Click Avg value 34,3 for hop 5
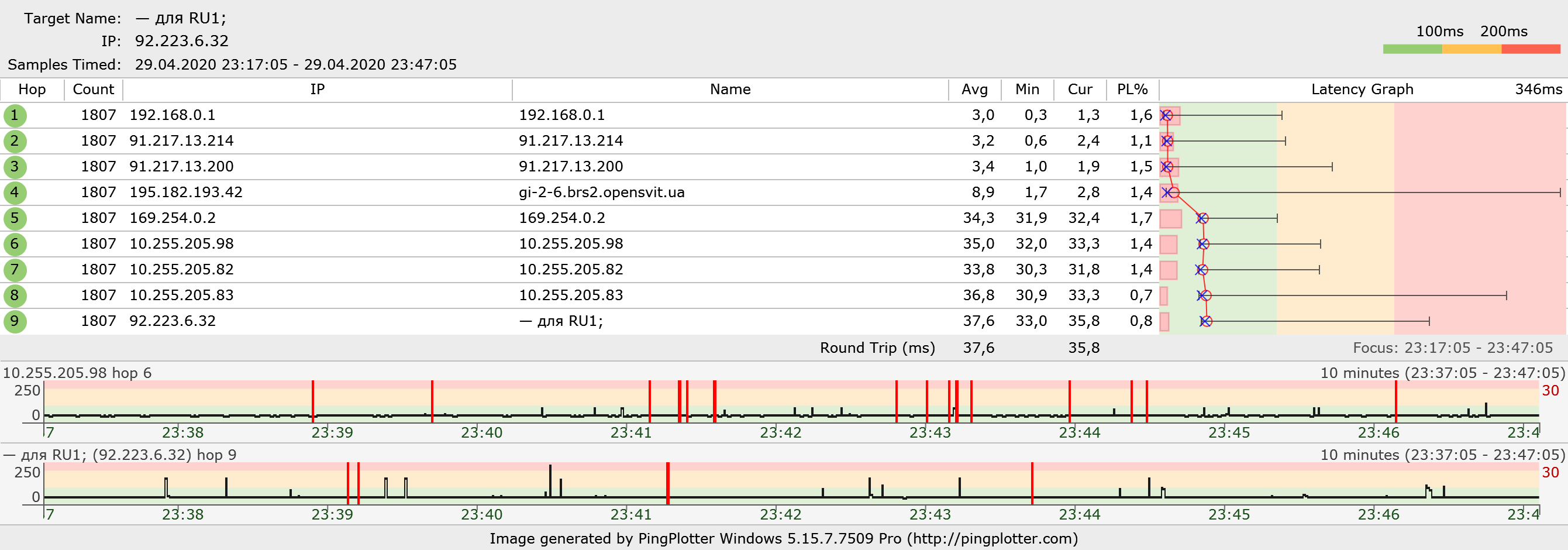This screenshot has width=1568, height=550. pyautogui.click(x=978, y=218)
